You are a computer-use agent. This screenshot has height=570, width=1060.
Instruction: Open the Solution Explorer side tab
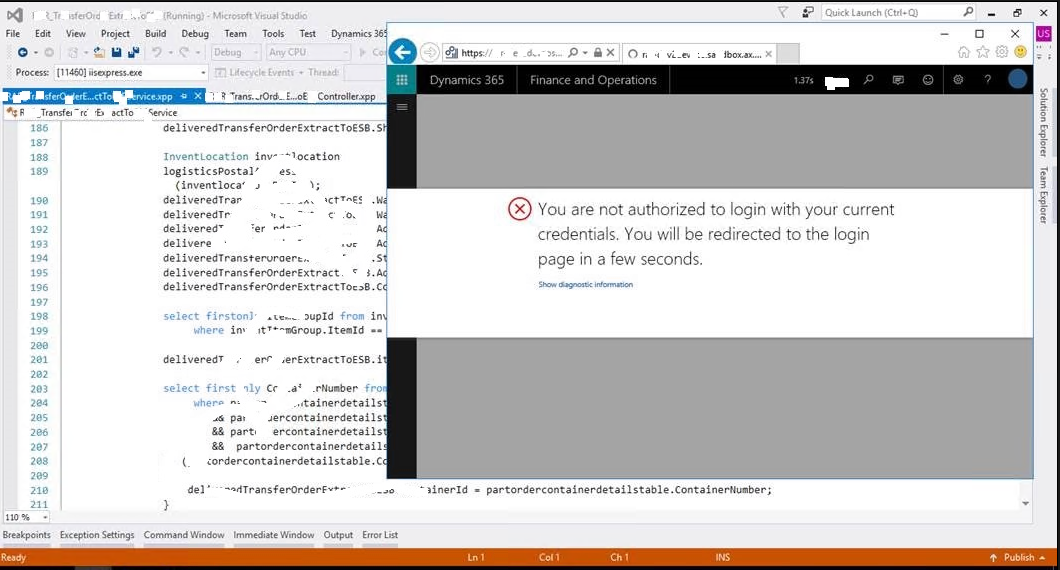(x=1044, y=122)
